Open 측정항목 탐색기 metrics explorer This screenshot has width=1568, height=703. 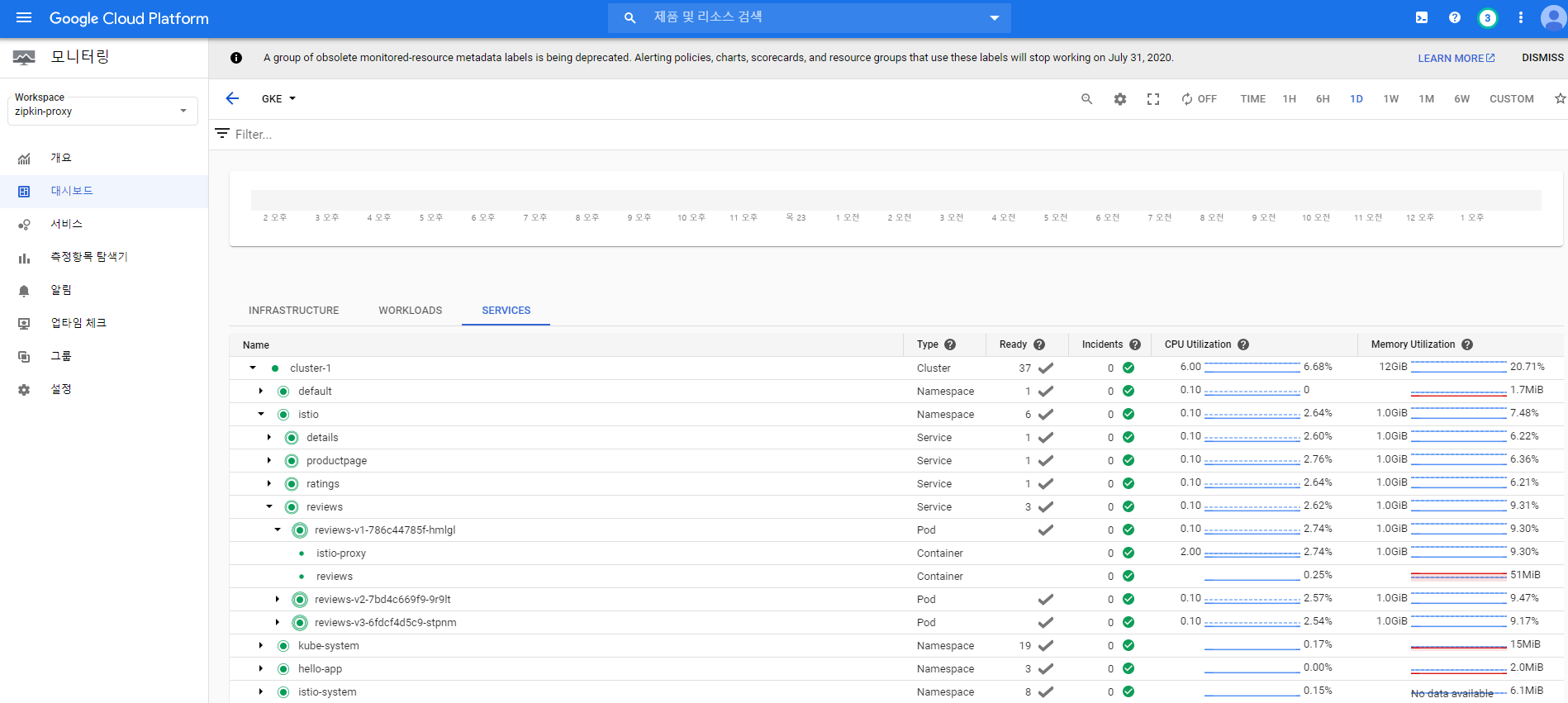tap(89, 257)
